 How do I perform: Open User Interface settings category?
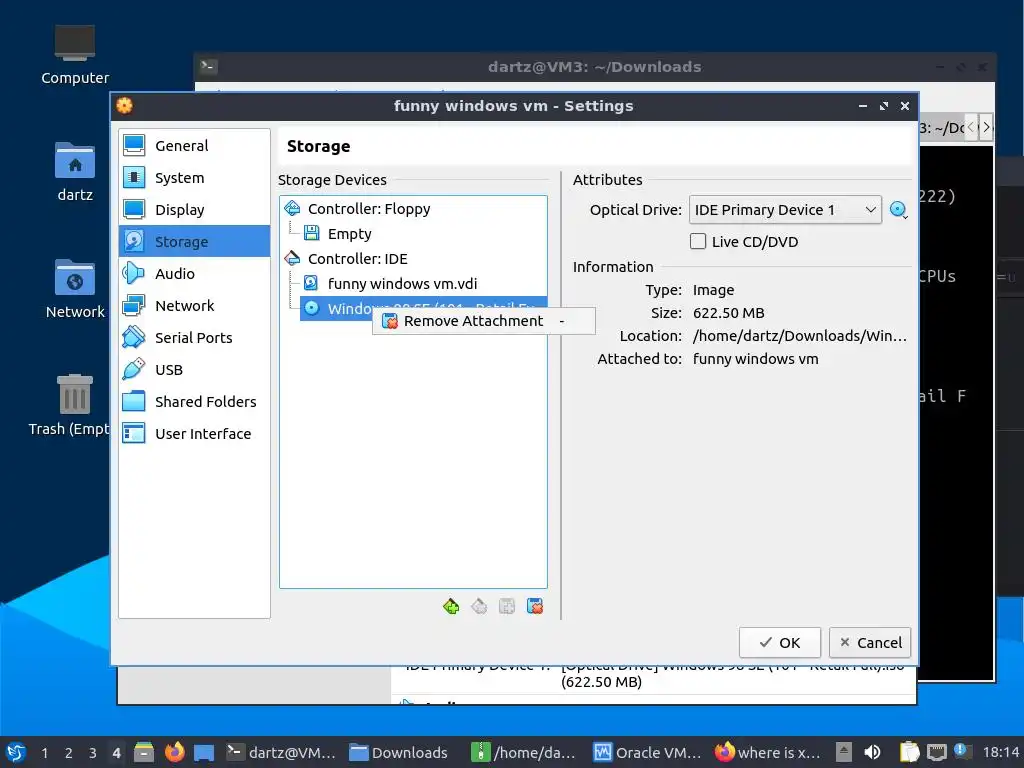pos(194,433)
